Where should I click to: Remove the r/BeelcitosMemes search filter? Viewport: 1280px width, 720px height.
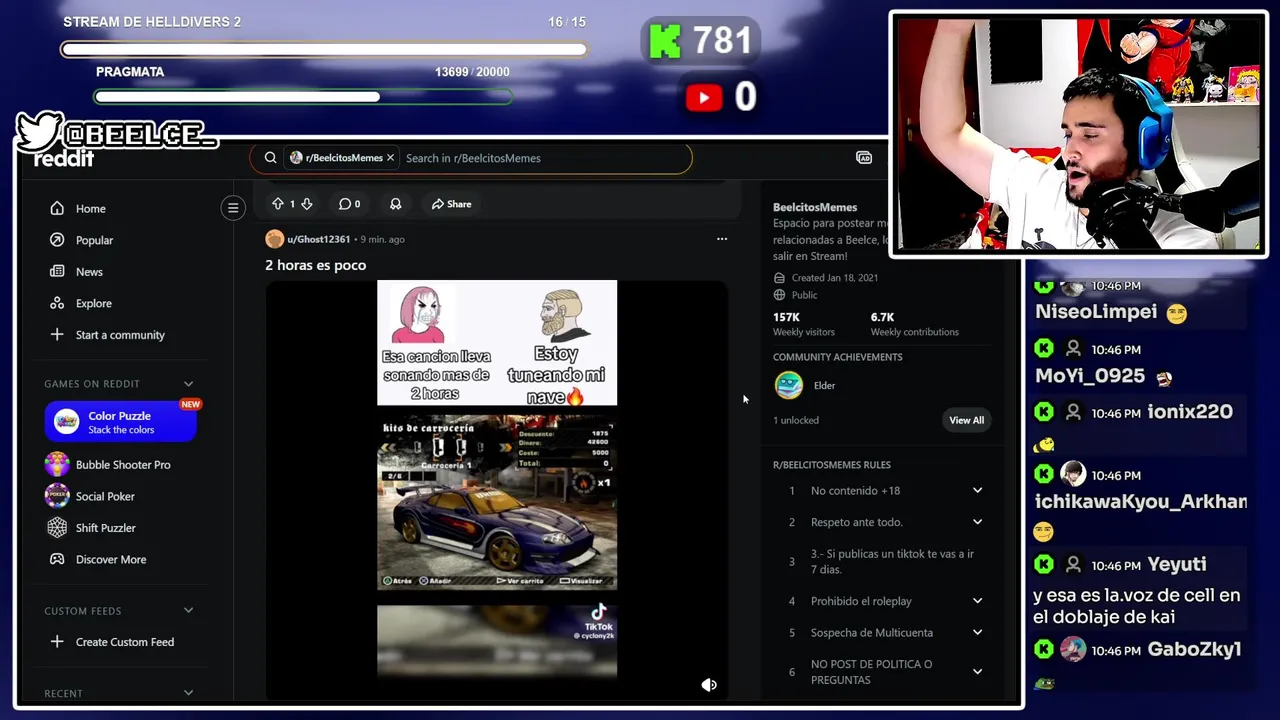point(390,158)
